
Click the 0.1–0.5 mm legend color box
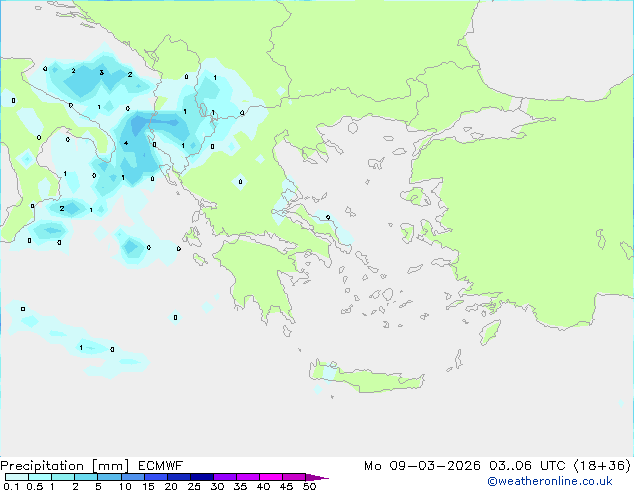pos(17,477)
